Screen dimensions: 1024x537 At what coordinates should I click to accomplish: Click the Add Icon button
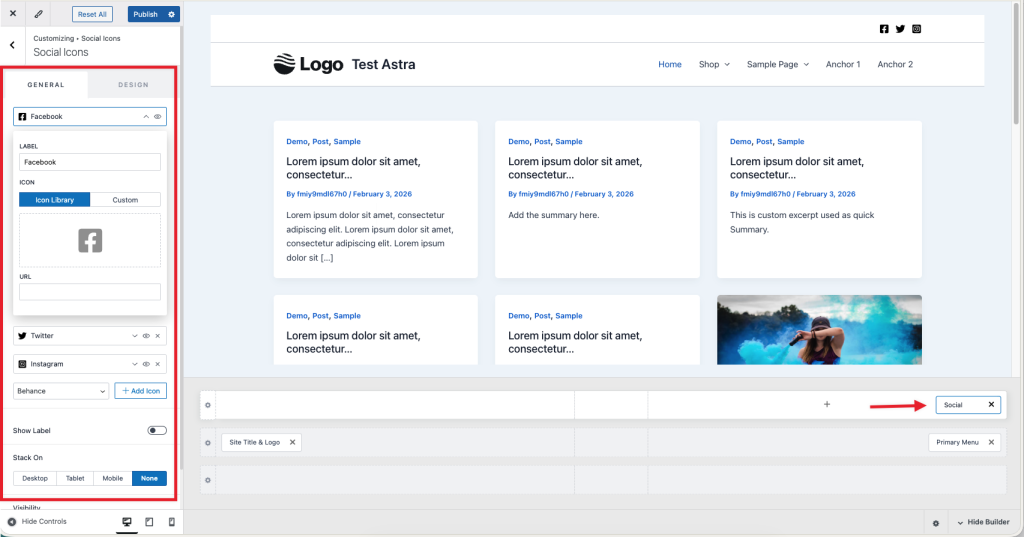click(x=141, y=391)
